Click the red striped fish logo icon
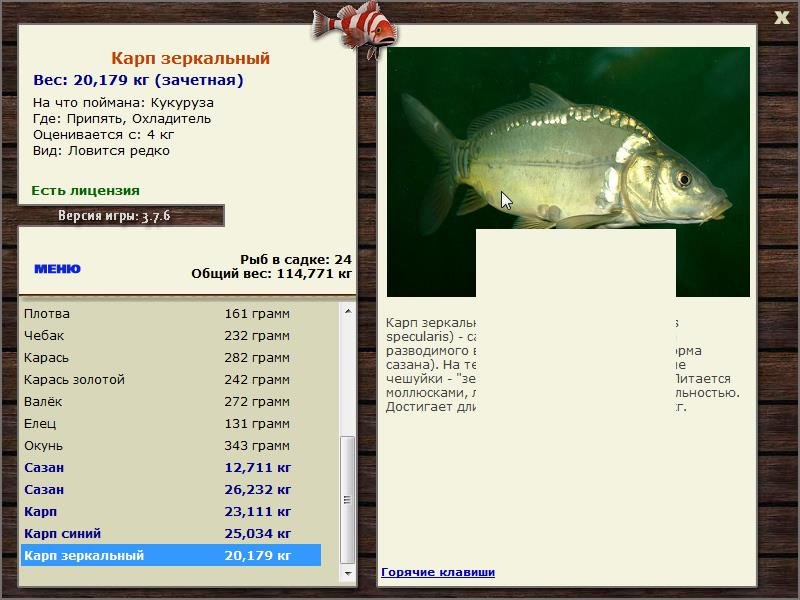The height and width of the screenshot is (600, 800). (354, 30)
